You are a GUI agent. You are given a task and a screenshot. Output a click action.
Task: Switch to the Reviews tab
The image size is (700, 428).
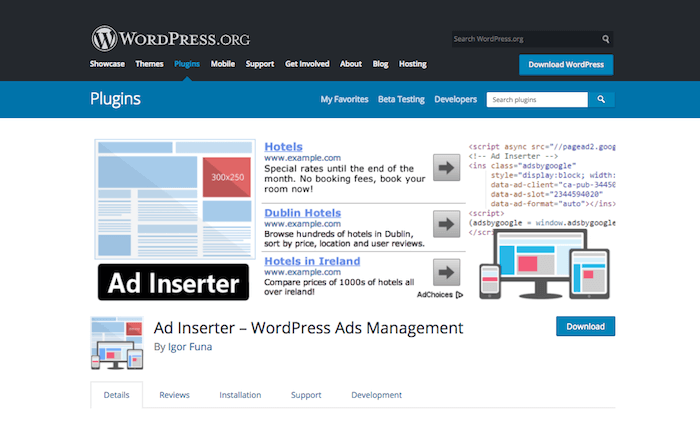tap(175, 395)
